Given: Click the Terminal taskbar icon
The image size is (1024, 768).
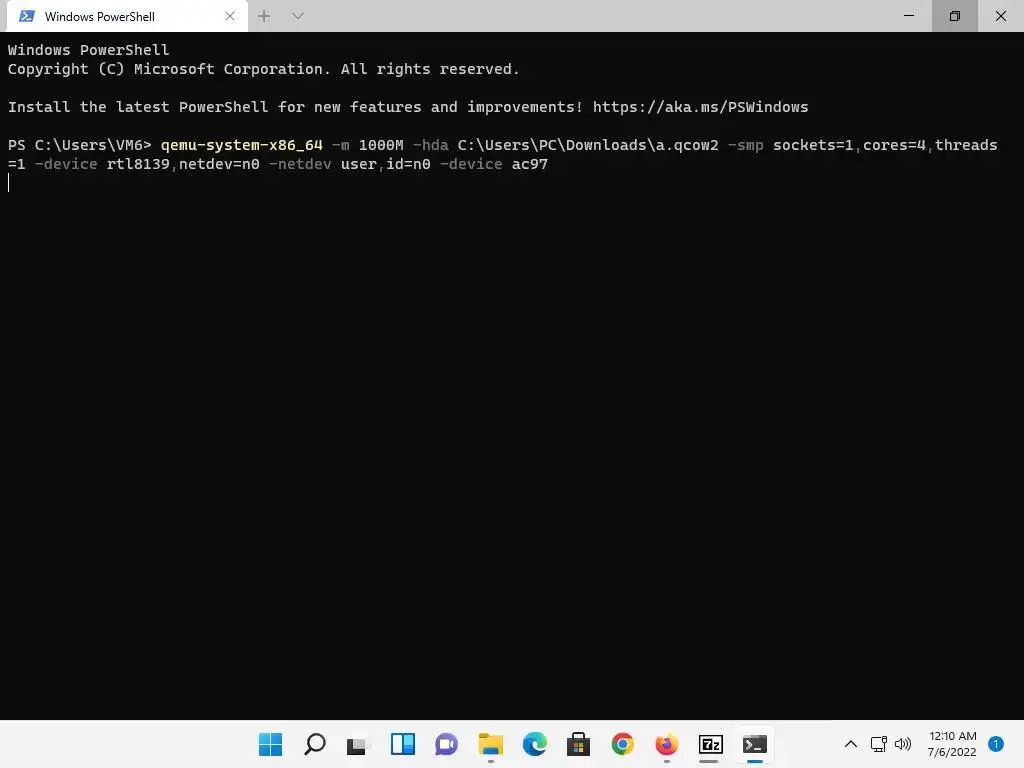Looking at the screenshot, I should pyautogui.click(x=755, y=744).
